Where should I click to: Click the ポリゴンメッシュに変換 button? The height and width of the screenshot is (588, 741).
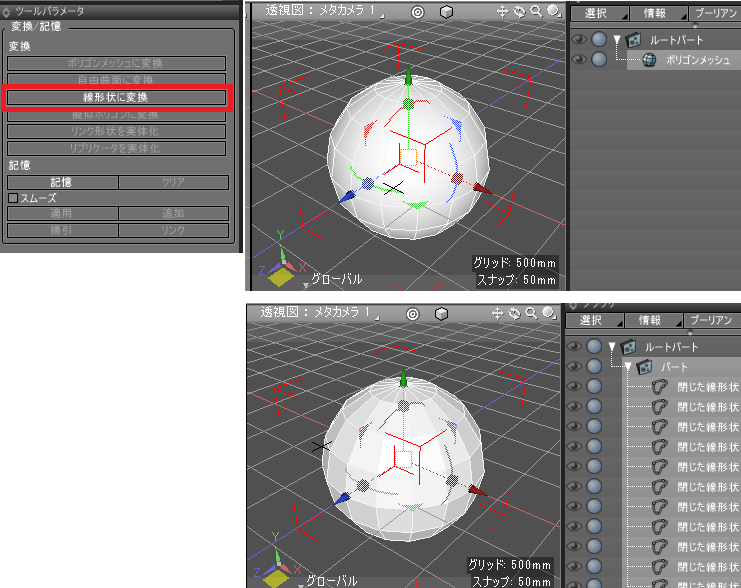point(116,63)
